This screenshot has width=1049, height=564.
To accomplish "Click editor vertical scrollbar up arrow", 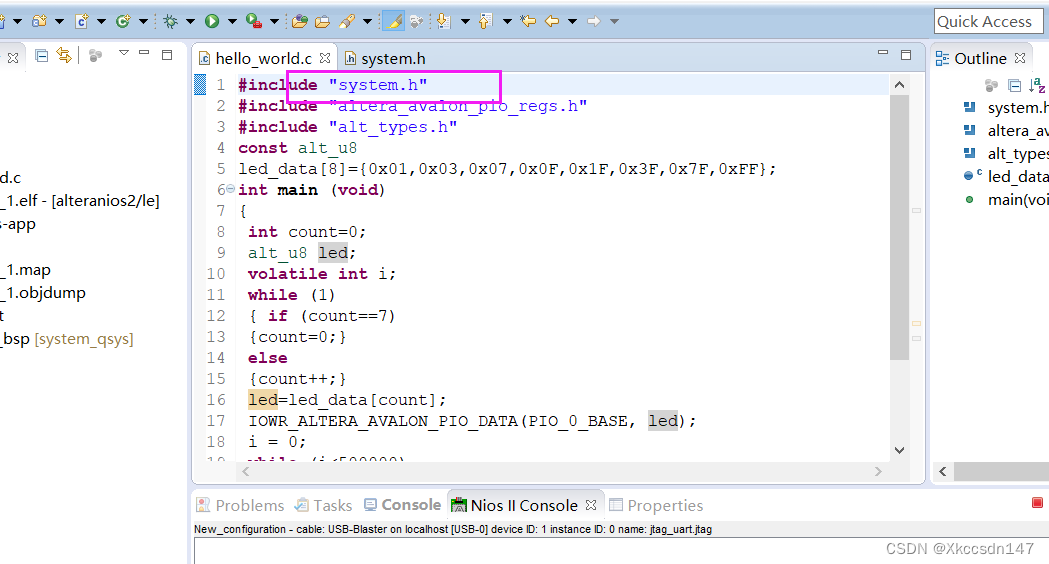I will tap(899, 85).
